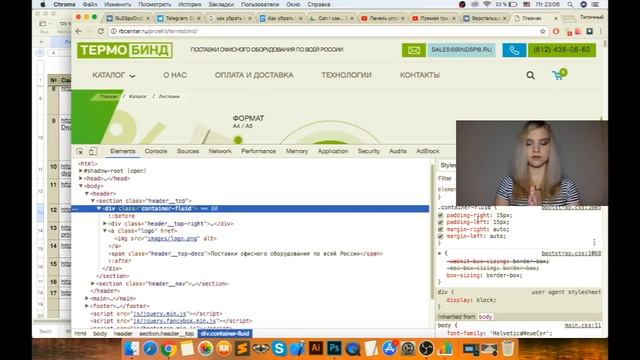640x360 pixels.
Task: Open Photos app in the dock
Action: click(205, 349)
